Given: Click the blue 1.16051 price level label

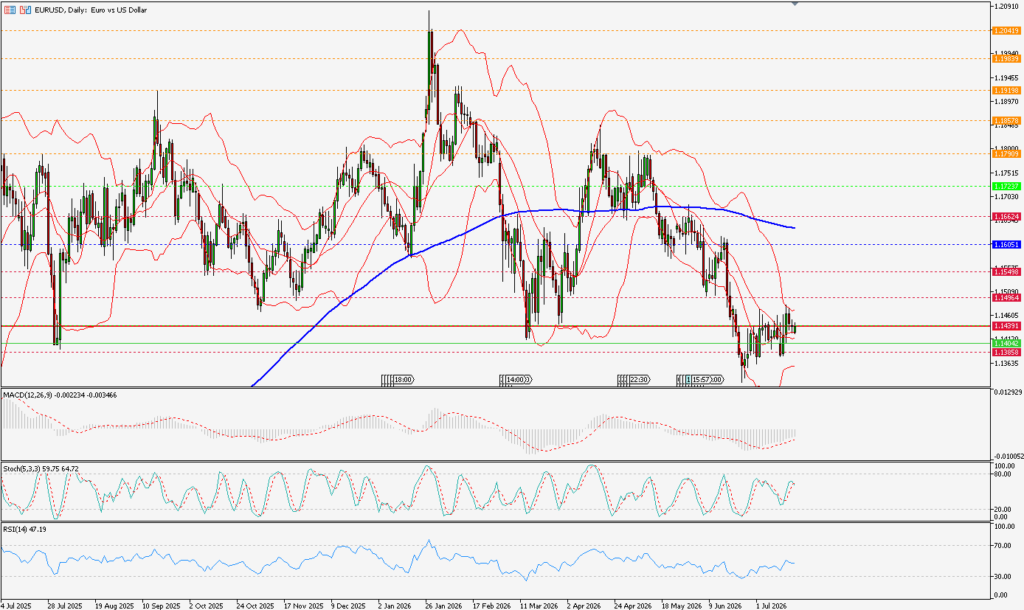Looking at the screenshot, I should click(1006, 244).
